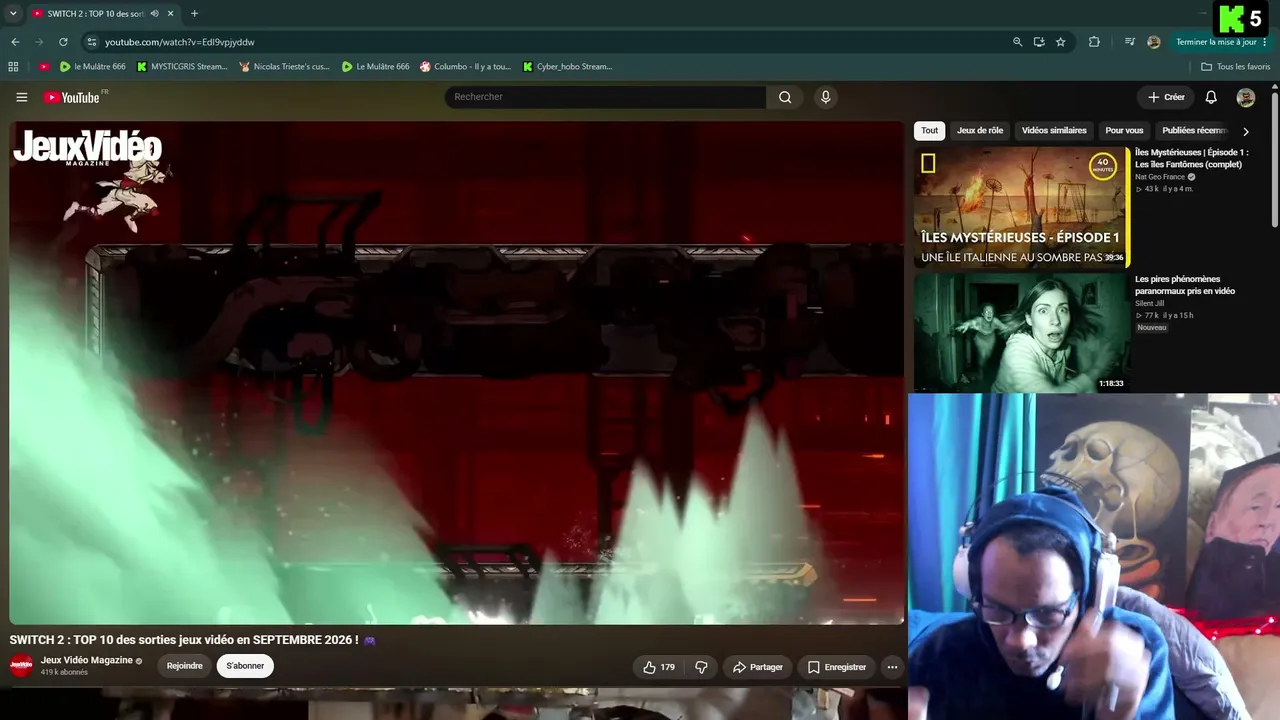
Task: Open the Silent Jill channel
Action: point(1149,303)
